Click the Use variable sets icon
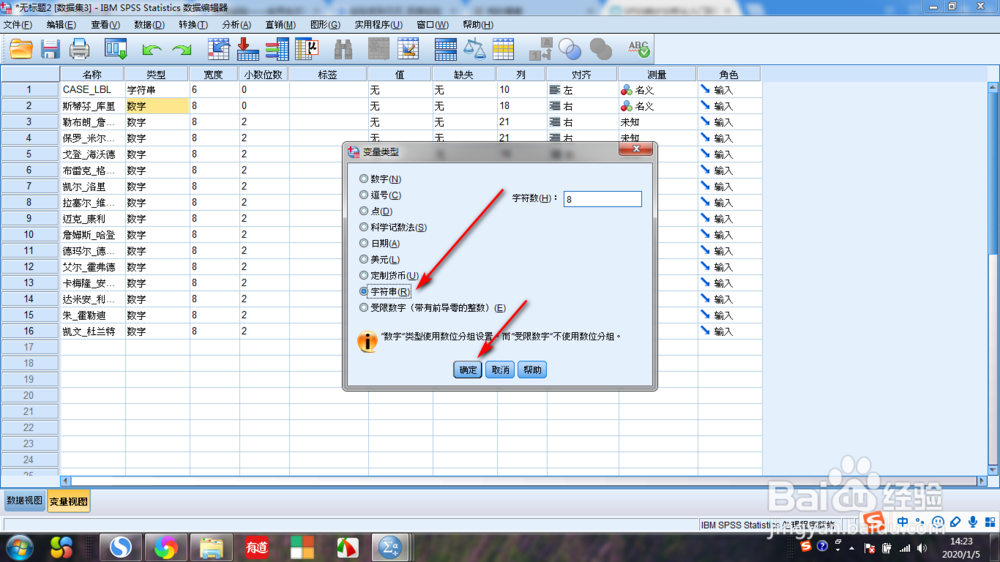 tap(570, 49)
